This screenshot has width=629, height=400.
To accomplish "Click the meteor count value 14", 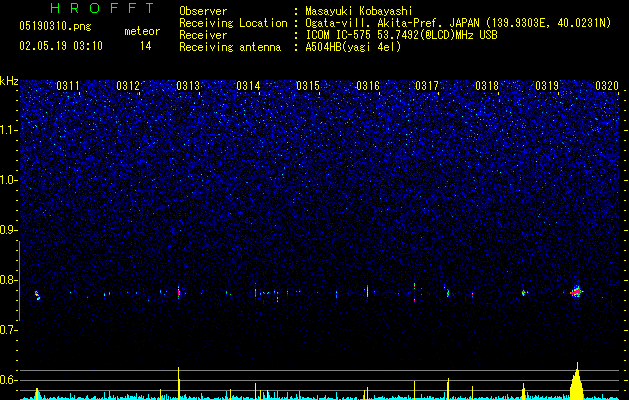I will 146,46.
